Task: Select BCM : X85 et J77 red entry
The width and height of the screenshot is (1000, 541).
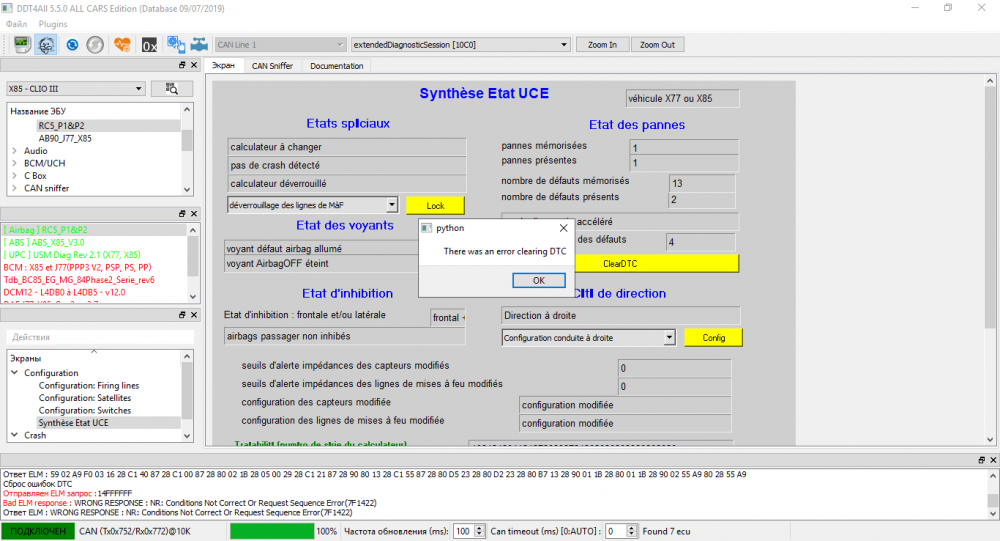Action: [77, 267]
